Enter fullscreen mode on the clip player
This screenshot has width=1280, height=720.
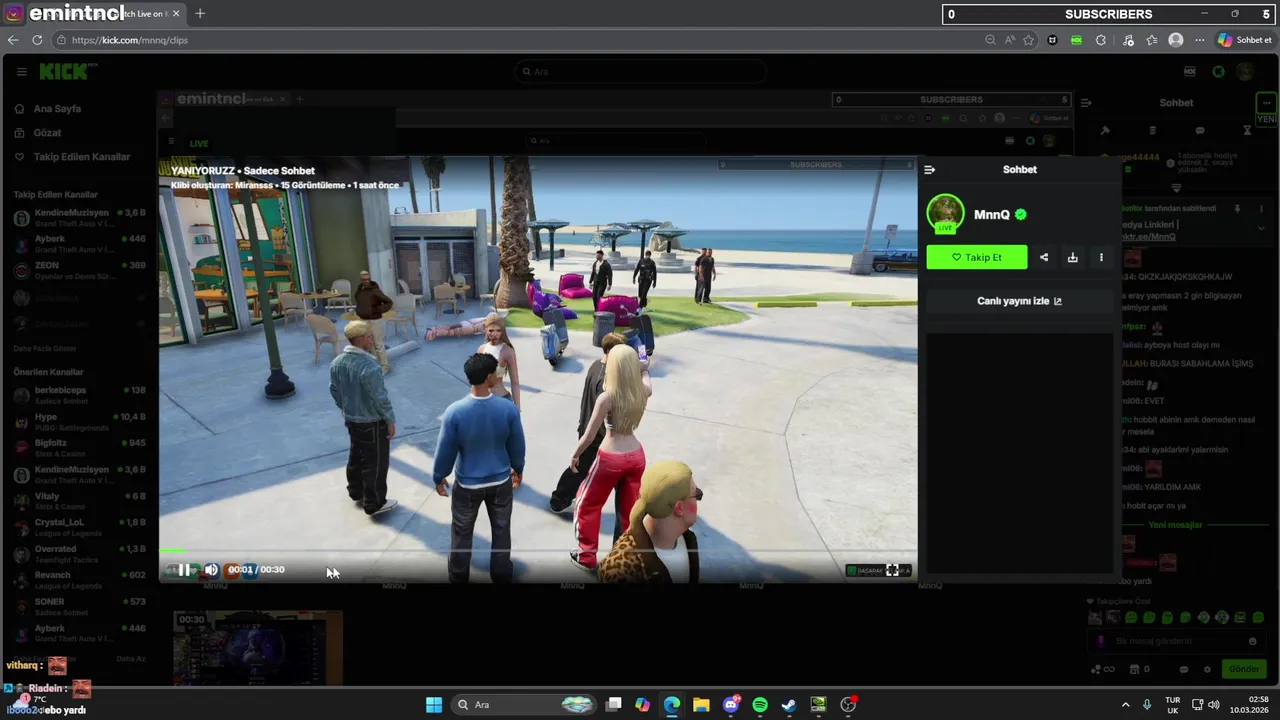[x=892, y=570]
